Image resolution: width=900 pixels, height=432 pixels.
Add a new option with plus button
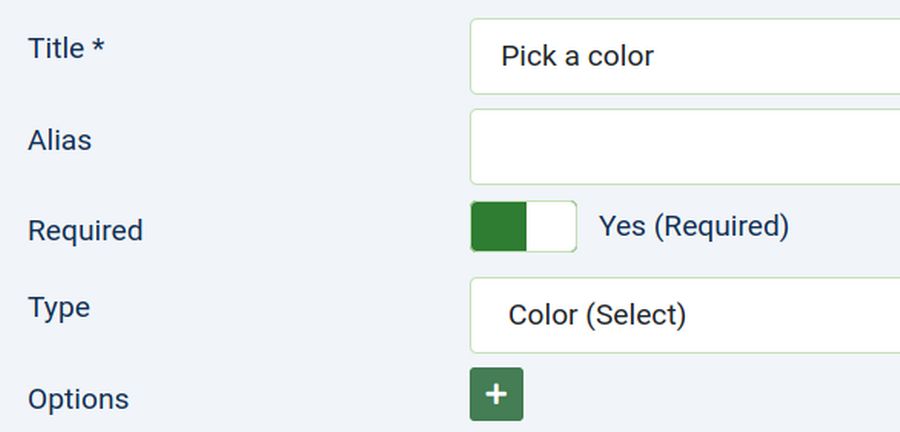pyautogui.click(x=496, y=394)
